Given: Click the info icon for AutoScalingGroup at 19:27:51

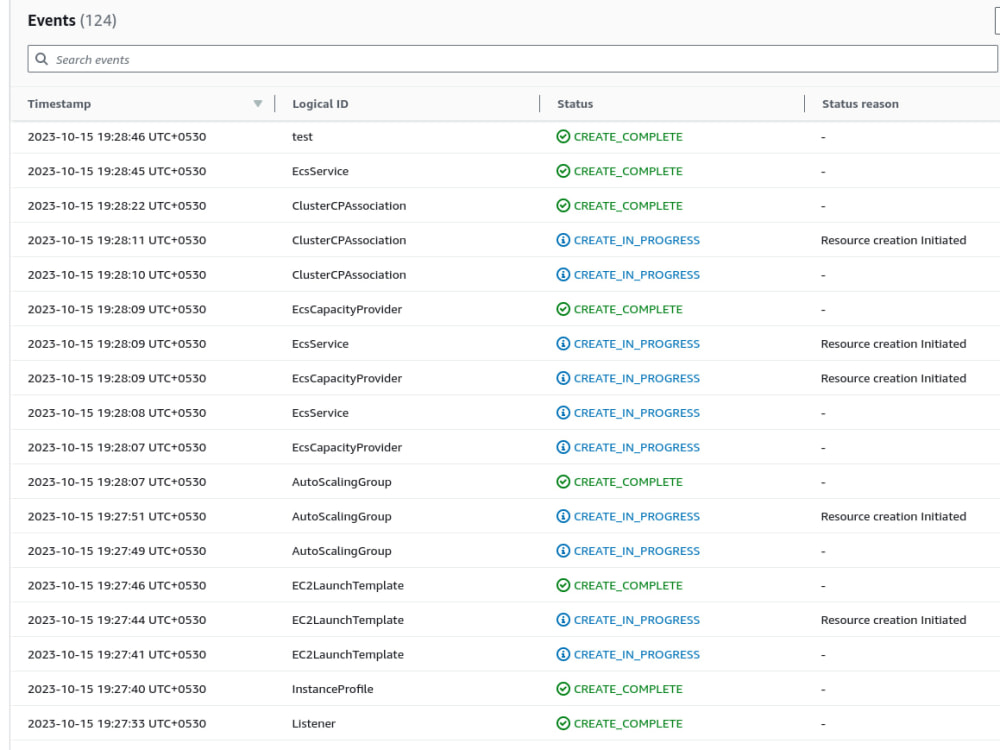Looking at the screenshot, I should [x=563, y=516].
